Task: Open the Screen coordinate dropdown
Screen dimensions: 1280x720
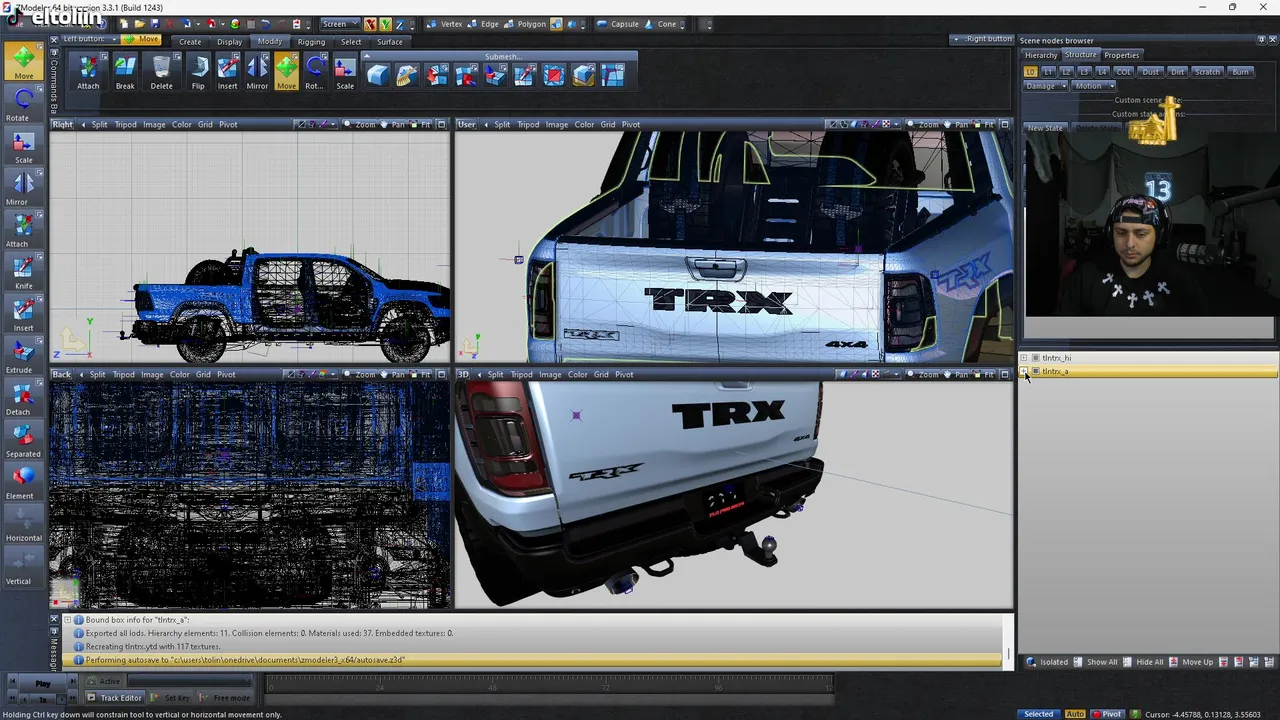Action: [338, 24]
